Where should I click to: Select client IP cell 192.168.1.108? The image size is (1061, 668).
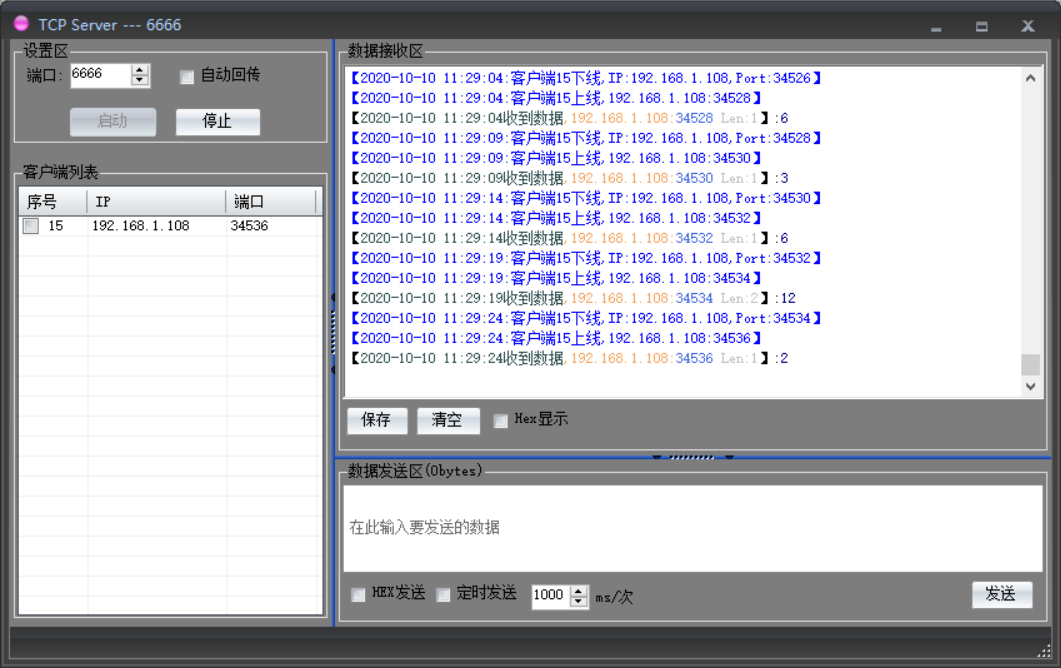point(141,225)
